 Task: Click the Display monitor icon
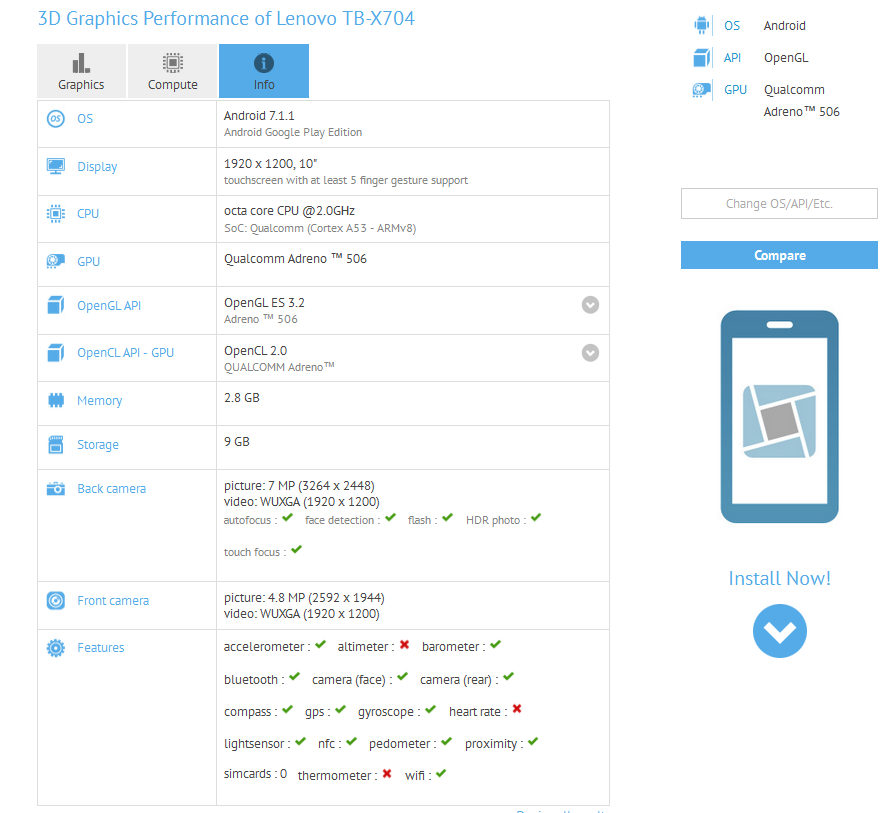click(x=55, y=166)
